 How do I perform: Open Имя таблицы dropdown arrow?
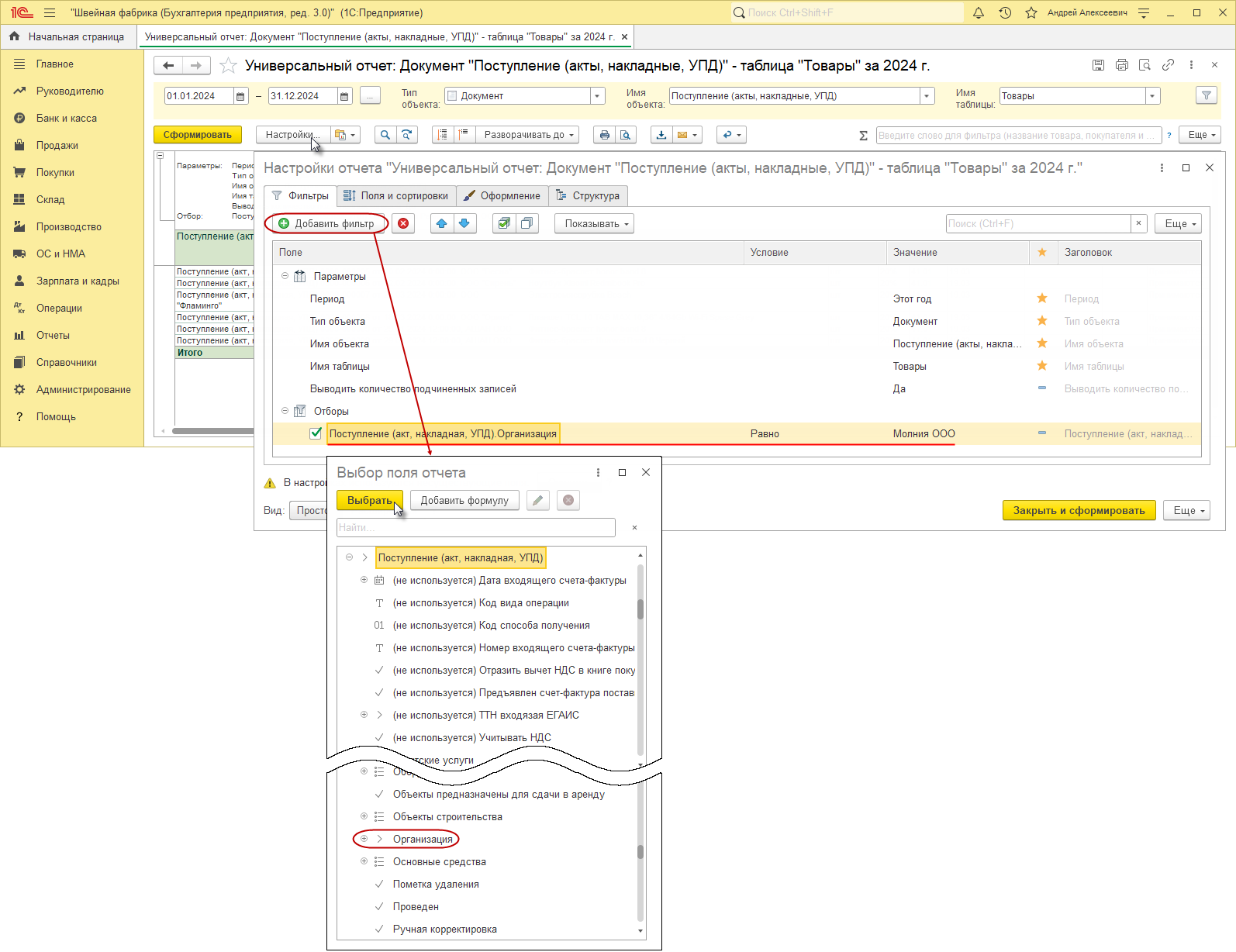1152,96
